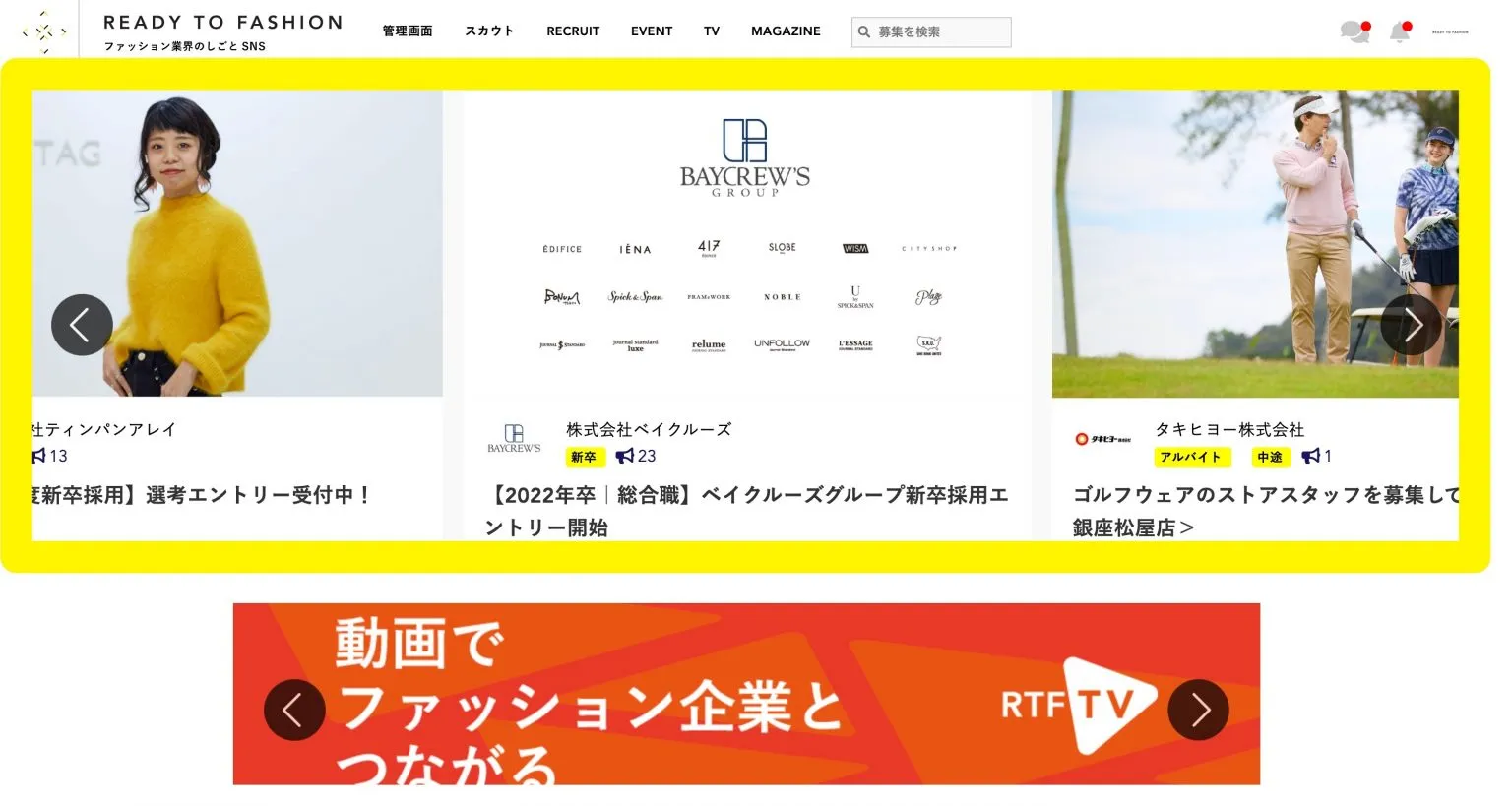Open the TV menu item
Image resolution: width=1512 pixels, height=806 pixels.
(712, 31)
